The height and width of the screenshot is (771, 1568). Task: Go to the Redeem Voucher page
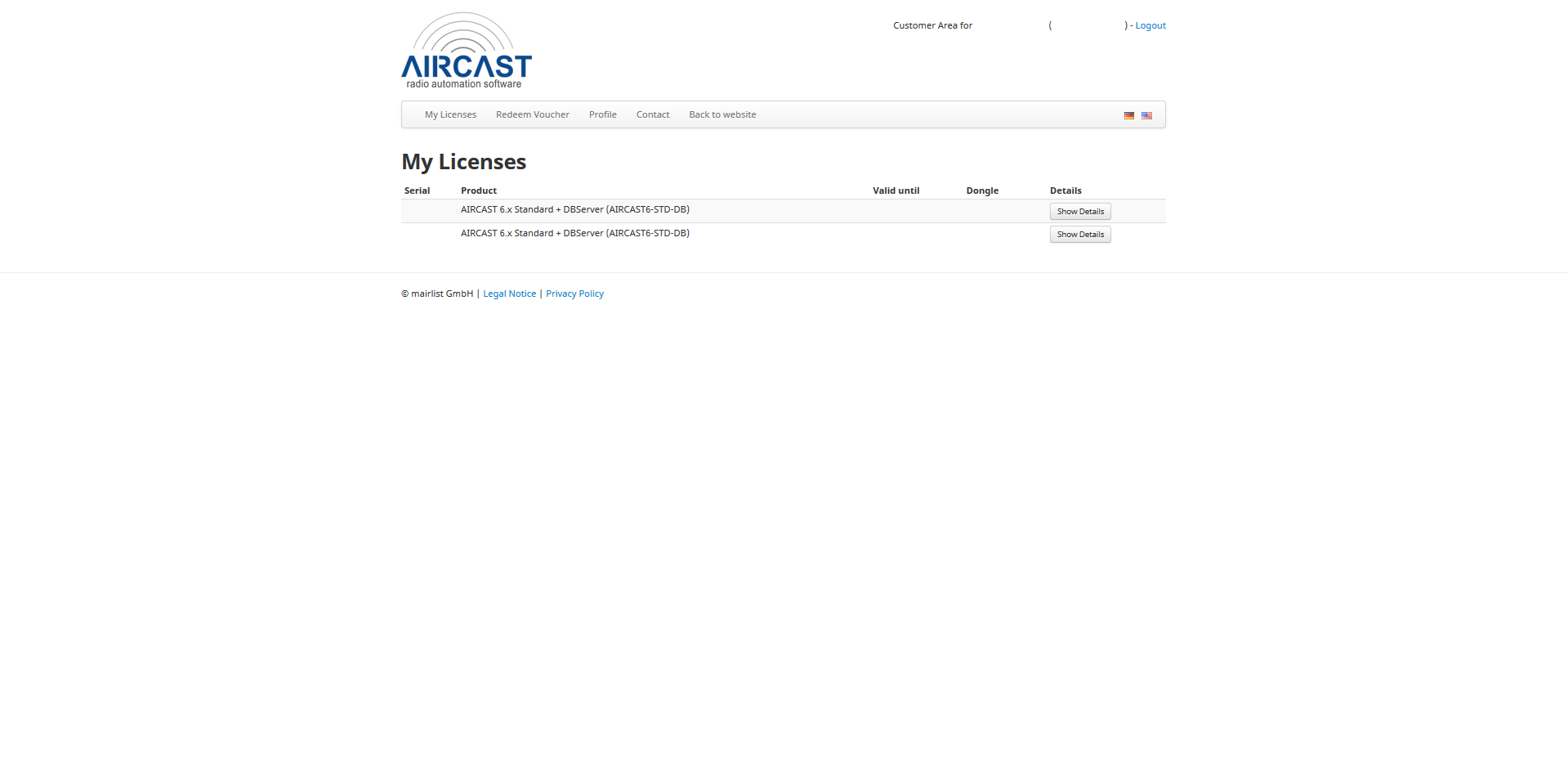coord(532,114)
